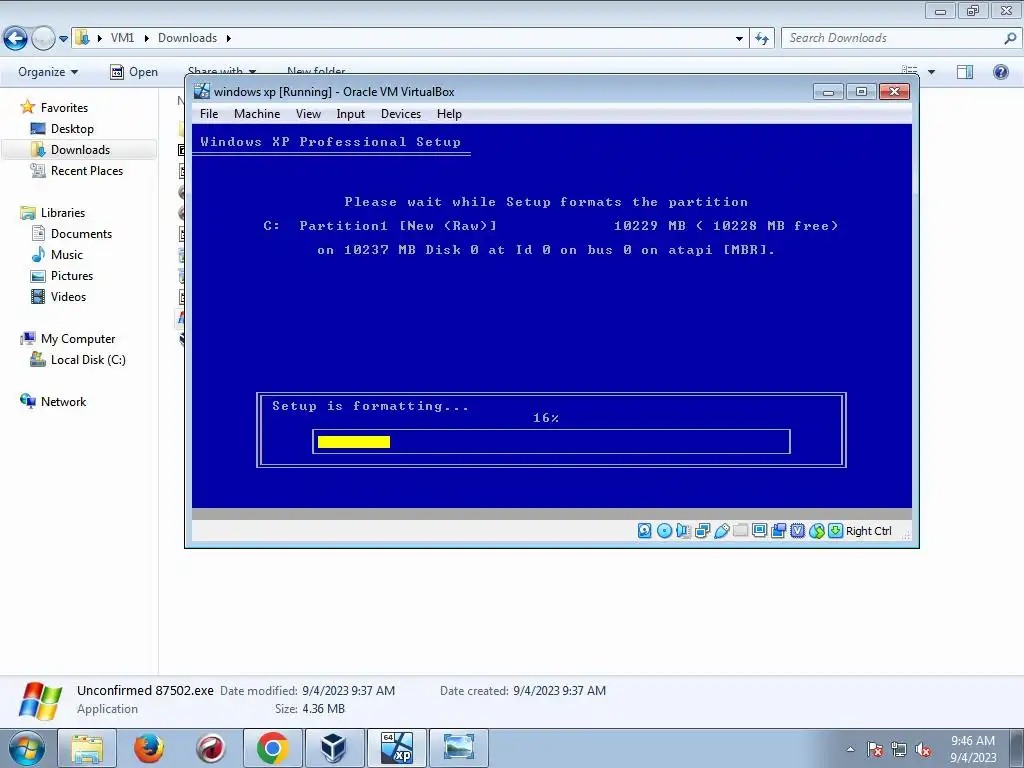This screenshot has width=1024, height=768.
Task: Open the Devices menu in VirtualBox
Action: click(401, 114)
